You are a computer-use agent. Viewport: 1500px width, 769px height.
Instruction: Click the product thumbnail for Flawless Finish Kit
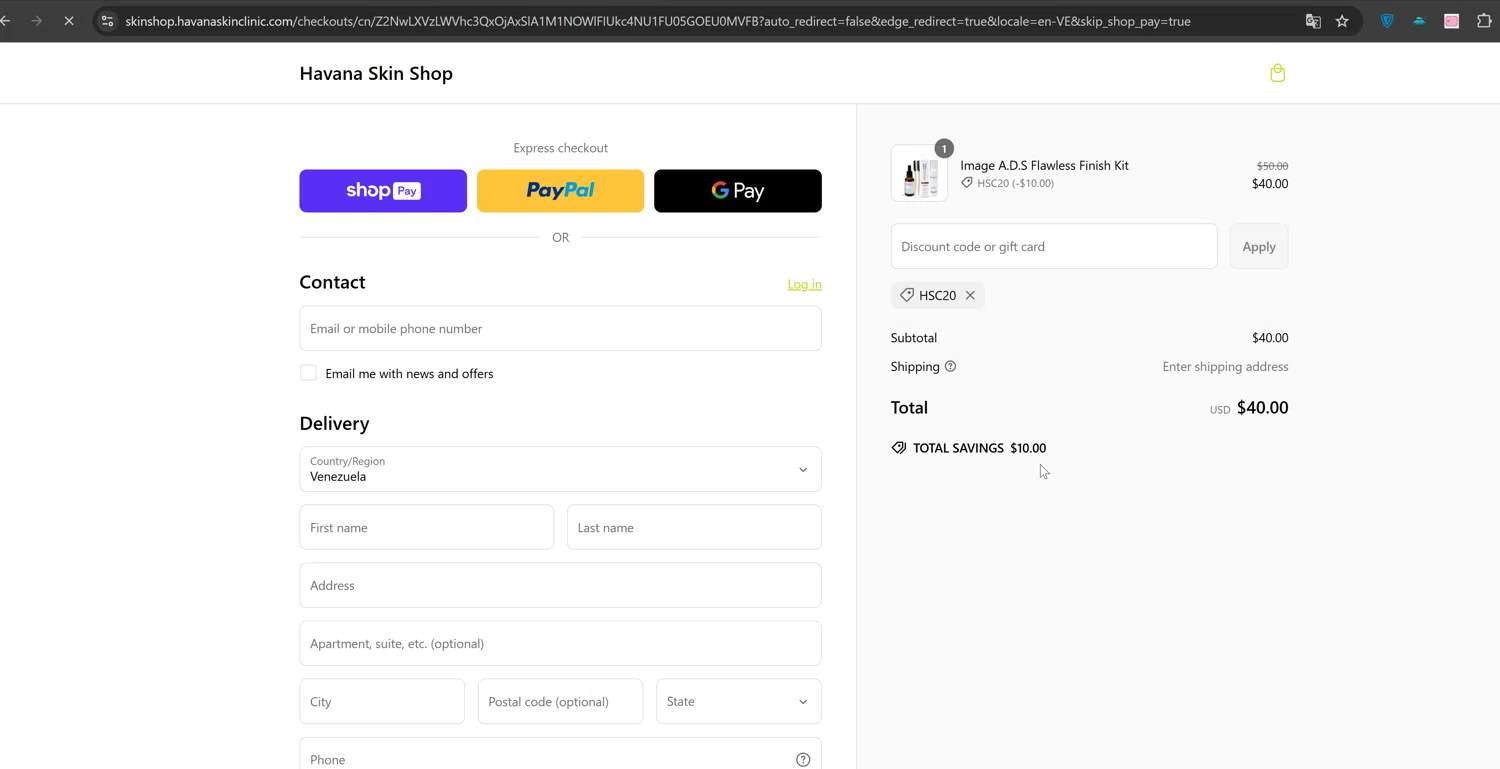point(919,174)
